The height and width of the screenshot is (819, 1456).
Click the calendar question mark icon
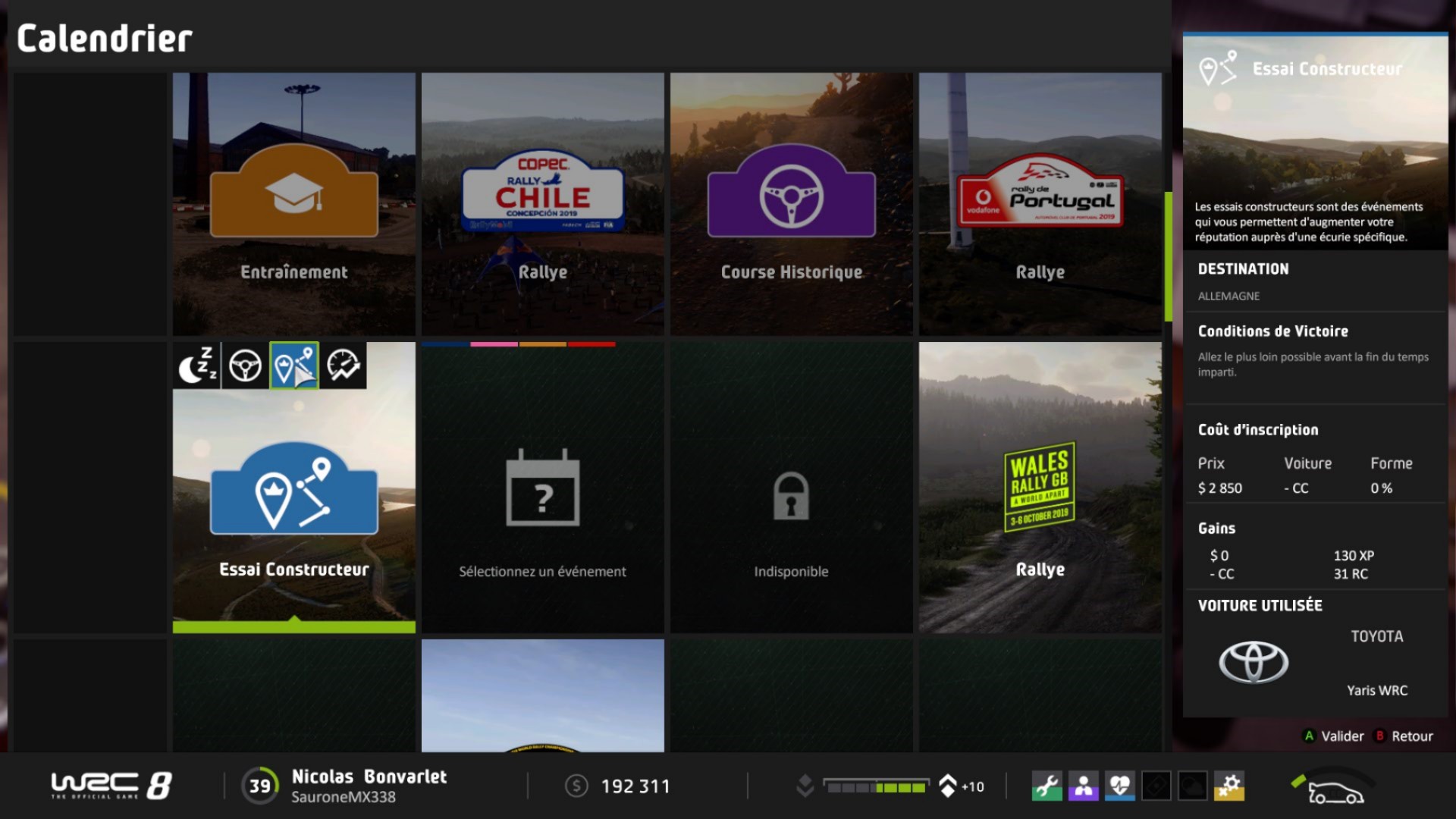click(543, 488)
